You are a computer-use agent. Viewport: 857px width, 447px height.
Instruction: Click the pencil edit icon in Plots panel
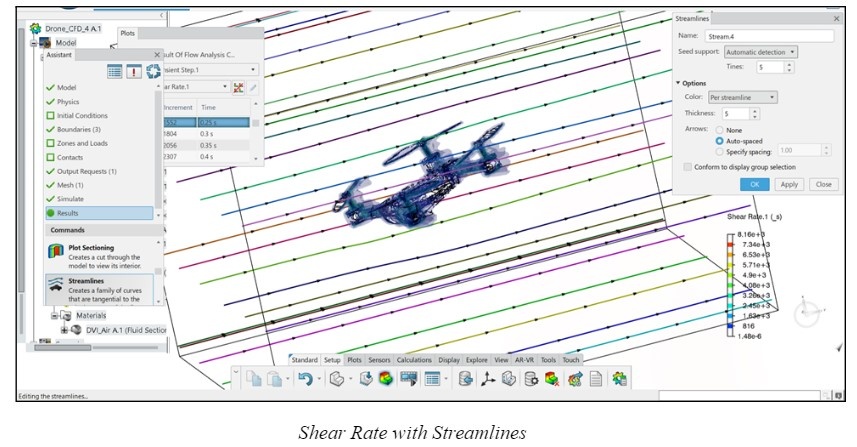point(253,87)
